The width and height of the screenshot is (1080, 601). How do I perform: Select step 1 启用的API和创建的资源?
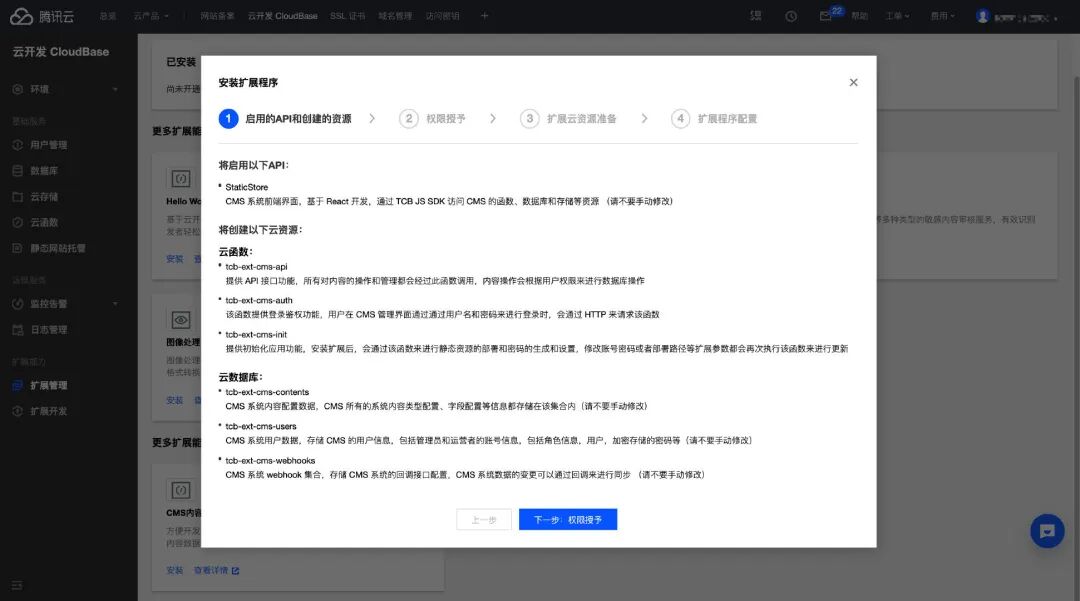(x=285, y=118)
